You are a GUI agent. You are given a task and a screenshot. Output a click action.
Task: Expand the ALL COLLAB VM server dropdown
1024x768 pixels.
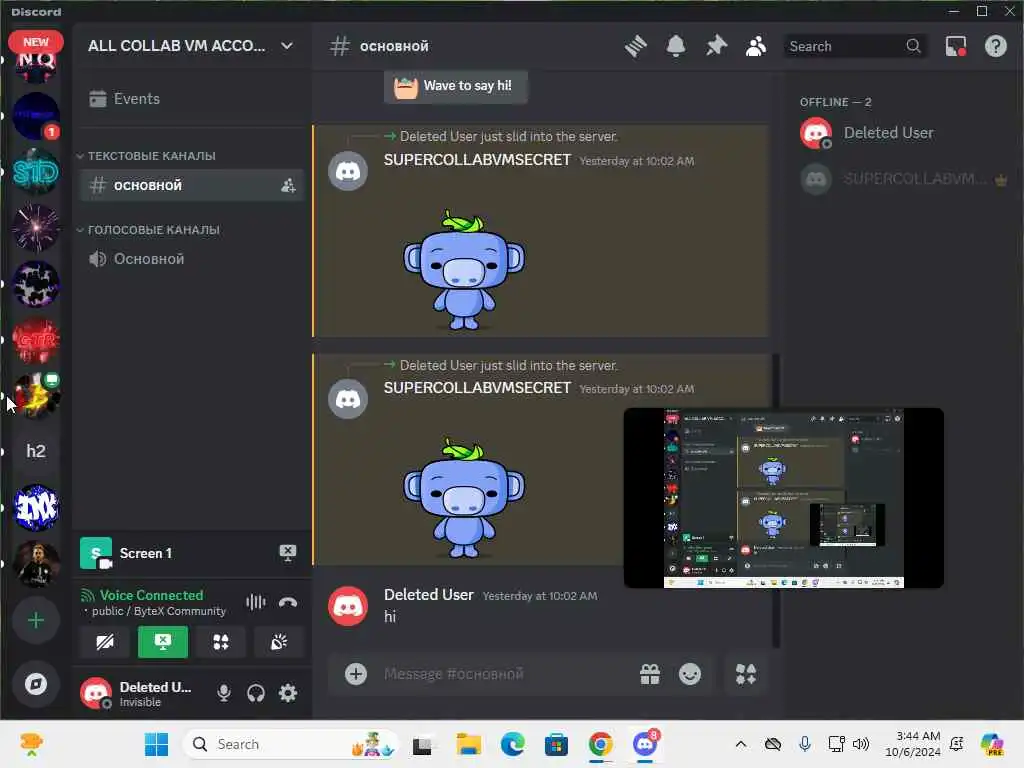(x=287, y=46)
